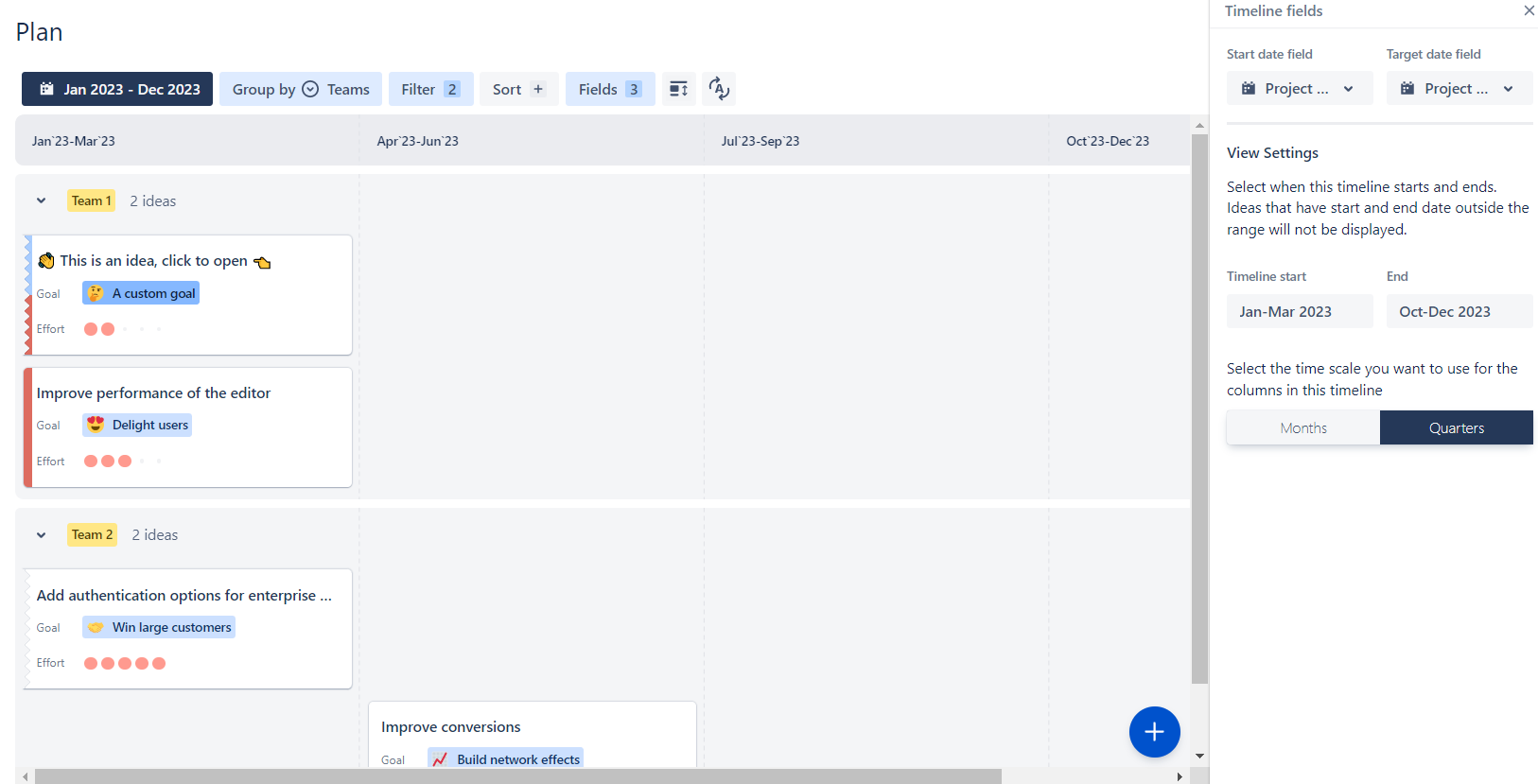Click the auto-schedule icon in the toolbar

pos(719,89)
